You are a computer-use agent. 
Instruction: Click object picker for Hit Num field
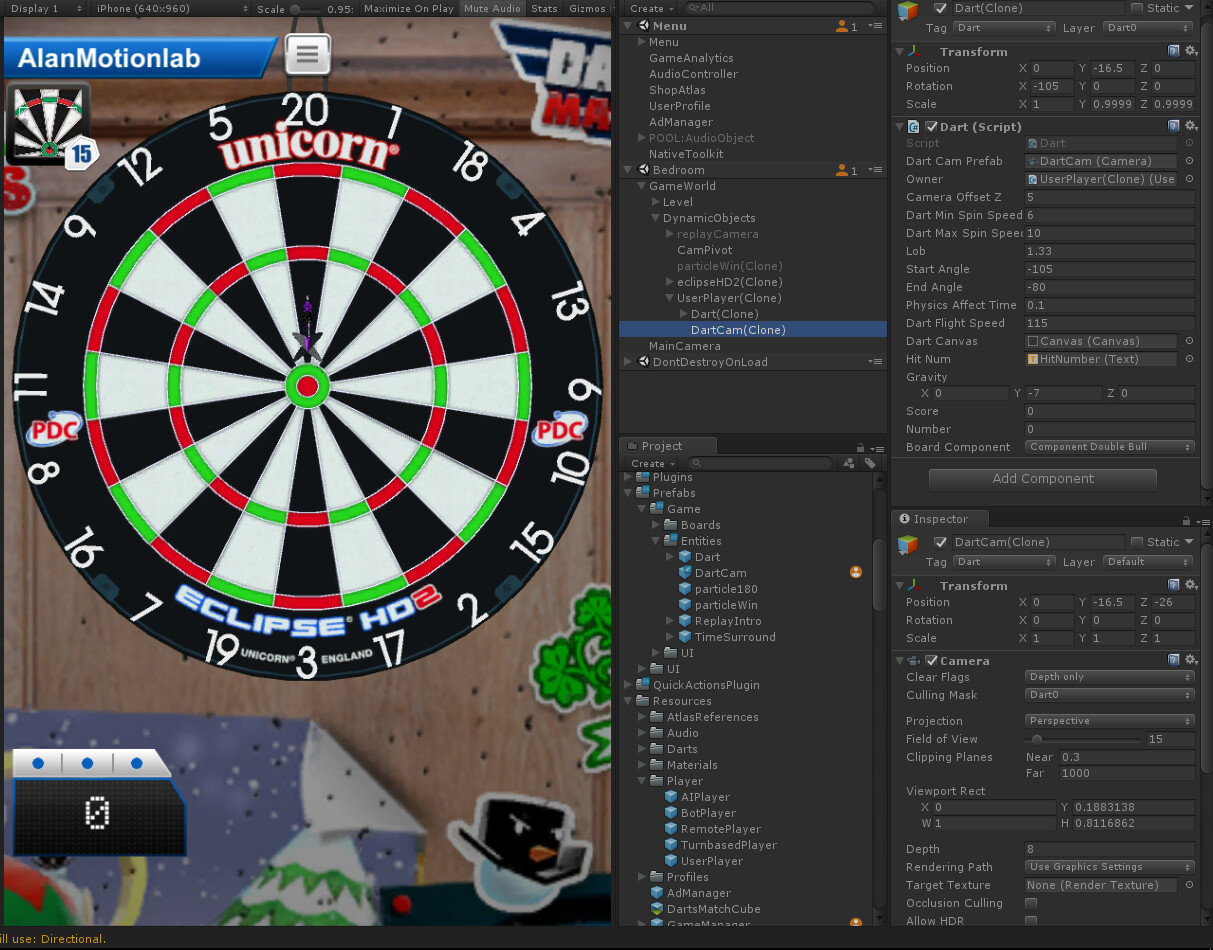[x=1189, y=359]
